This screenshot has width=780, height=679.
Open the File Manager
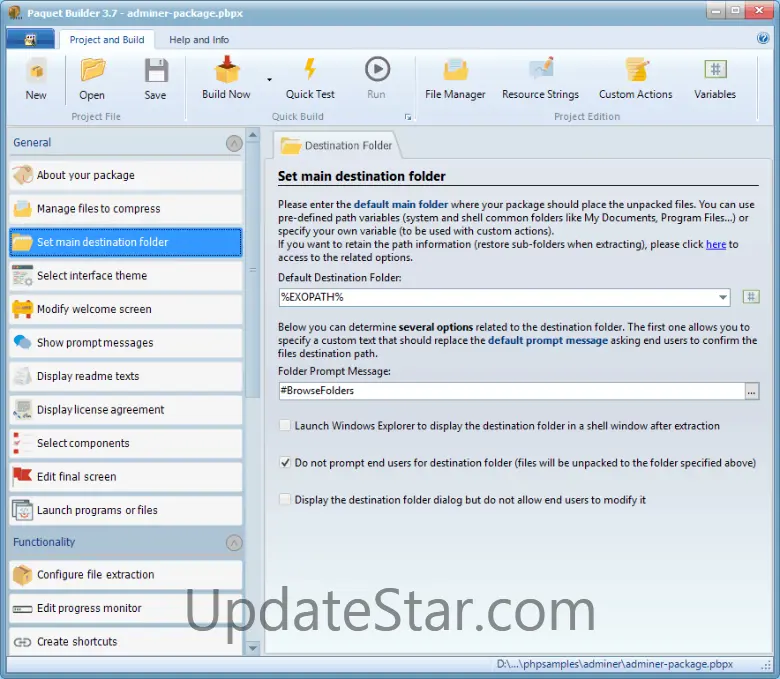click(455, 78)
